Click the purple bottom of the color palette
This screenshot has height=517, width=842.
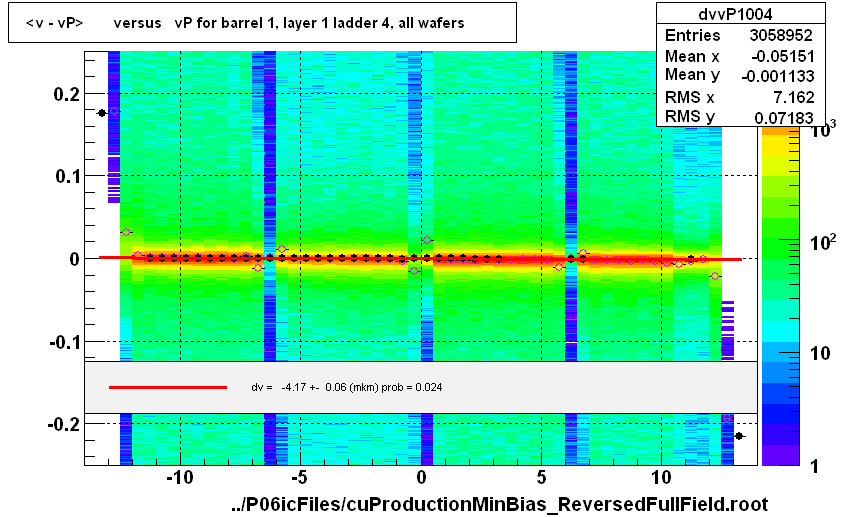[780, 455]
